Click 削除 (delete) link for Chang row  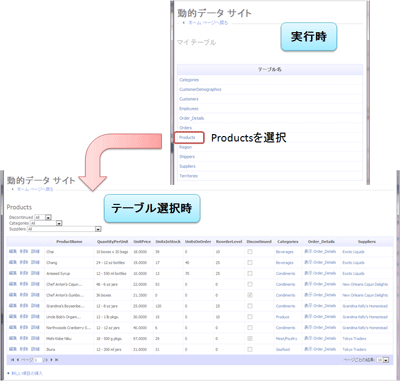pyautogui.click(x=24, y=263)
